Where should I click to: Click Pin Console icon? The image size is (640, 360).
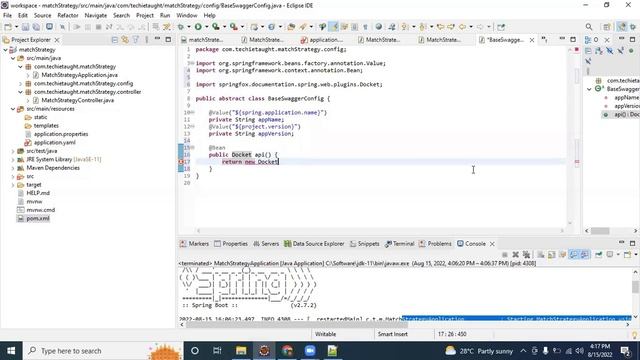click(599, 255)
